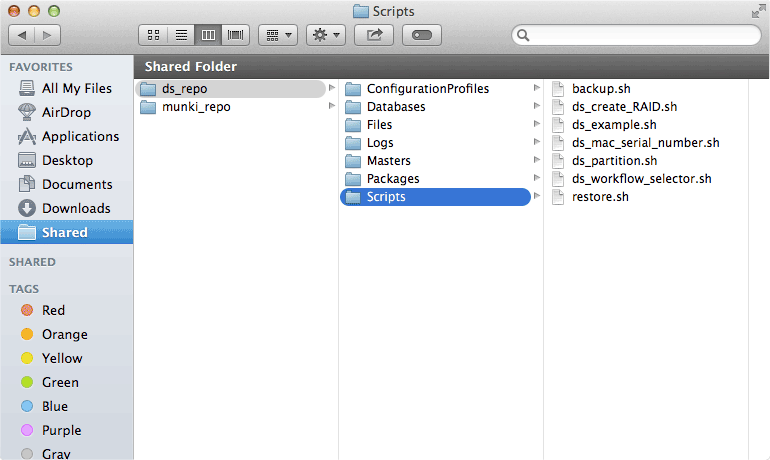Viewport: 770px width, 460px height.
Task: Open the Packages folder
Action: click(x=392, y=179)
